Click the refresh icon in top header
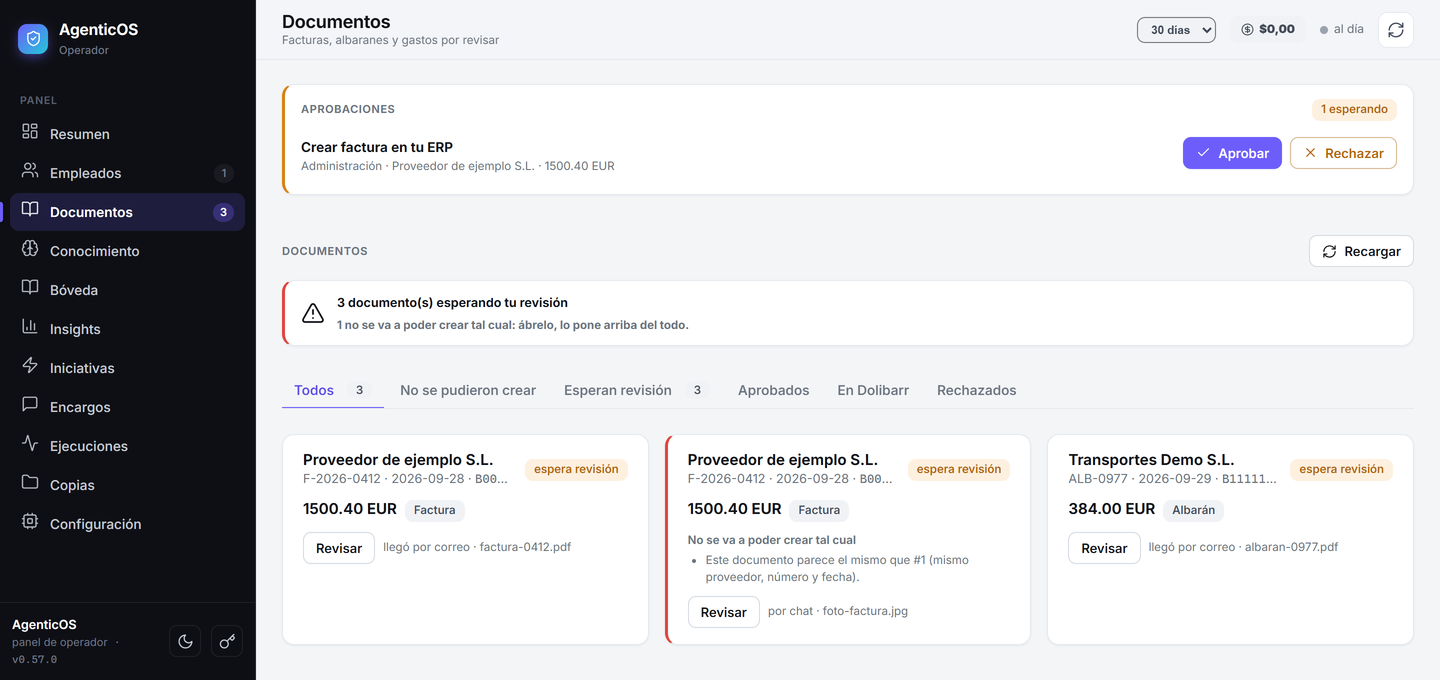Image resolution: width=1440 pixels, height=680 pixels. point(1396,30)
